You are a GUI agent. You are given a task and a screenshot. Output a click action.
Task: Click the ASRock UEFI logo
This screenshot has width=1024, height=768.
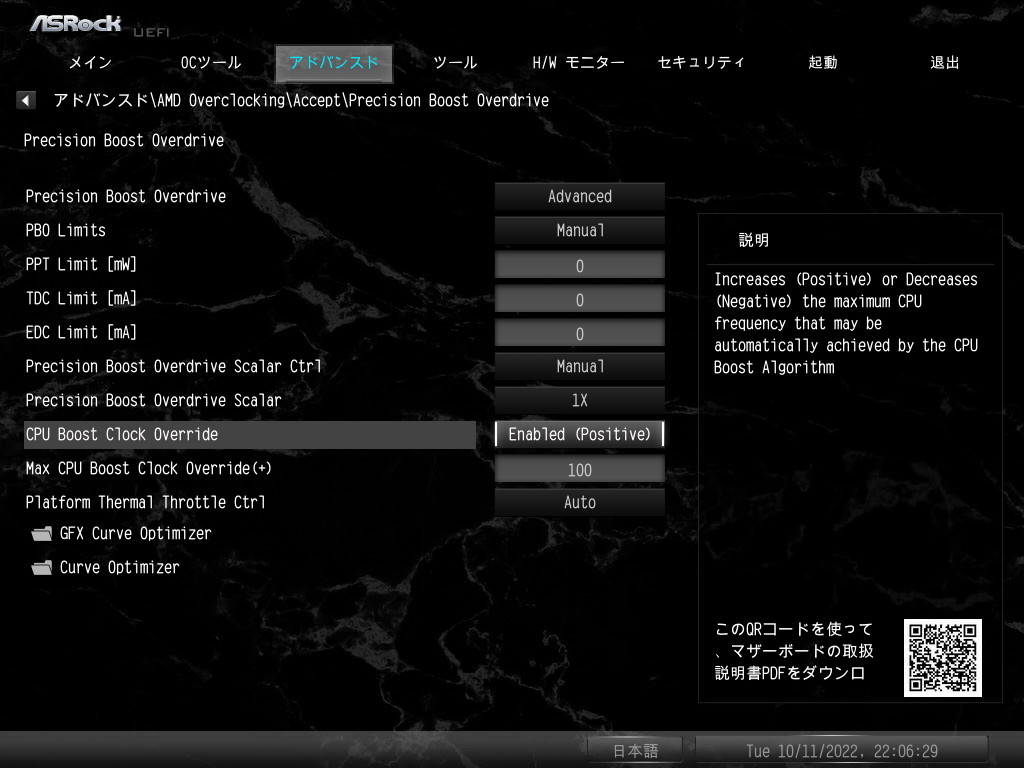[99, 25]
